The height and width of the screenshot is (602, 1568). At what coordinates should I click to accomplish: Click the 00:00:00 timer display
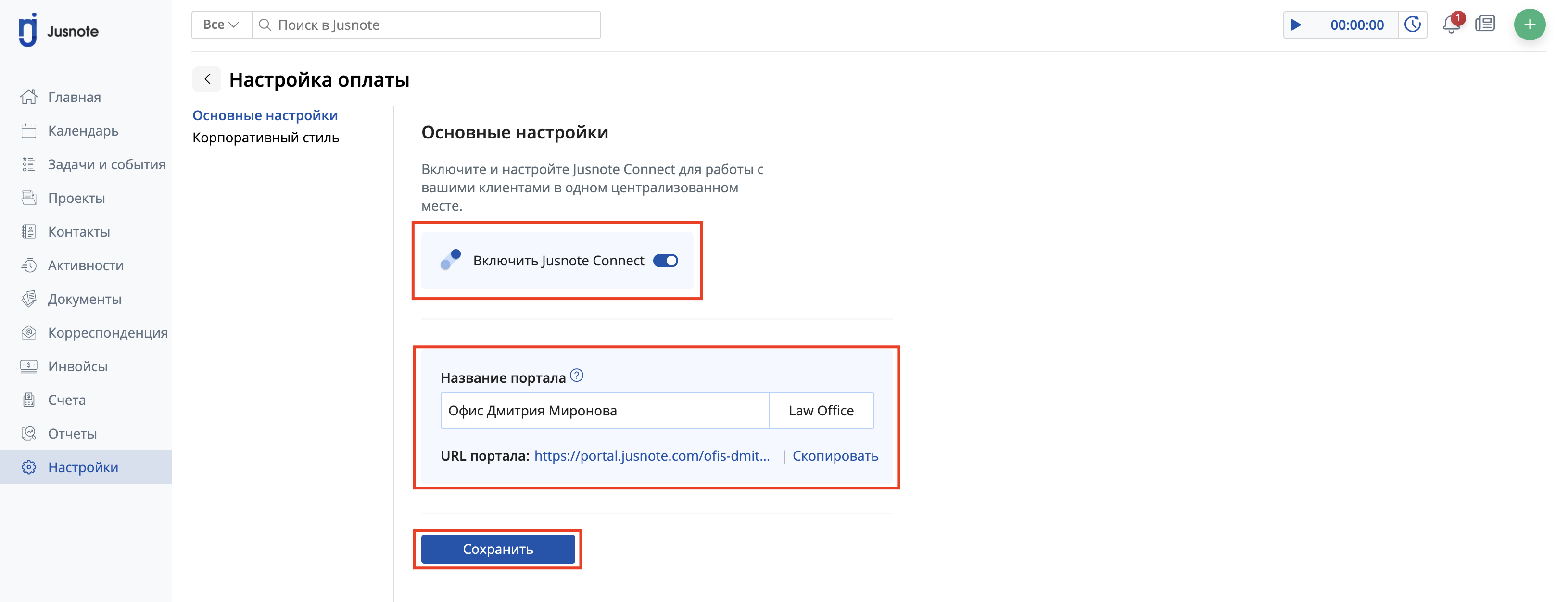point(1357,25)
